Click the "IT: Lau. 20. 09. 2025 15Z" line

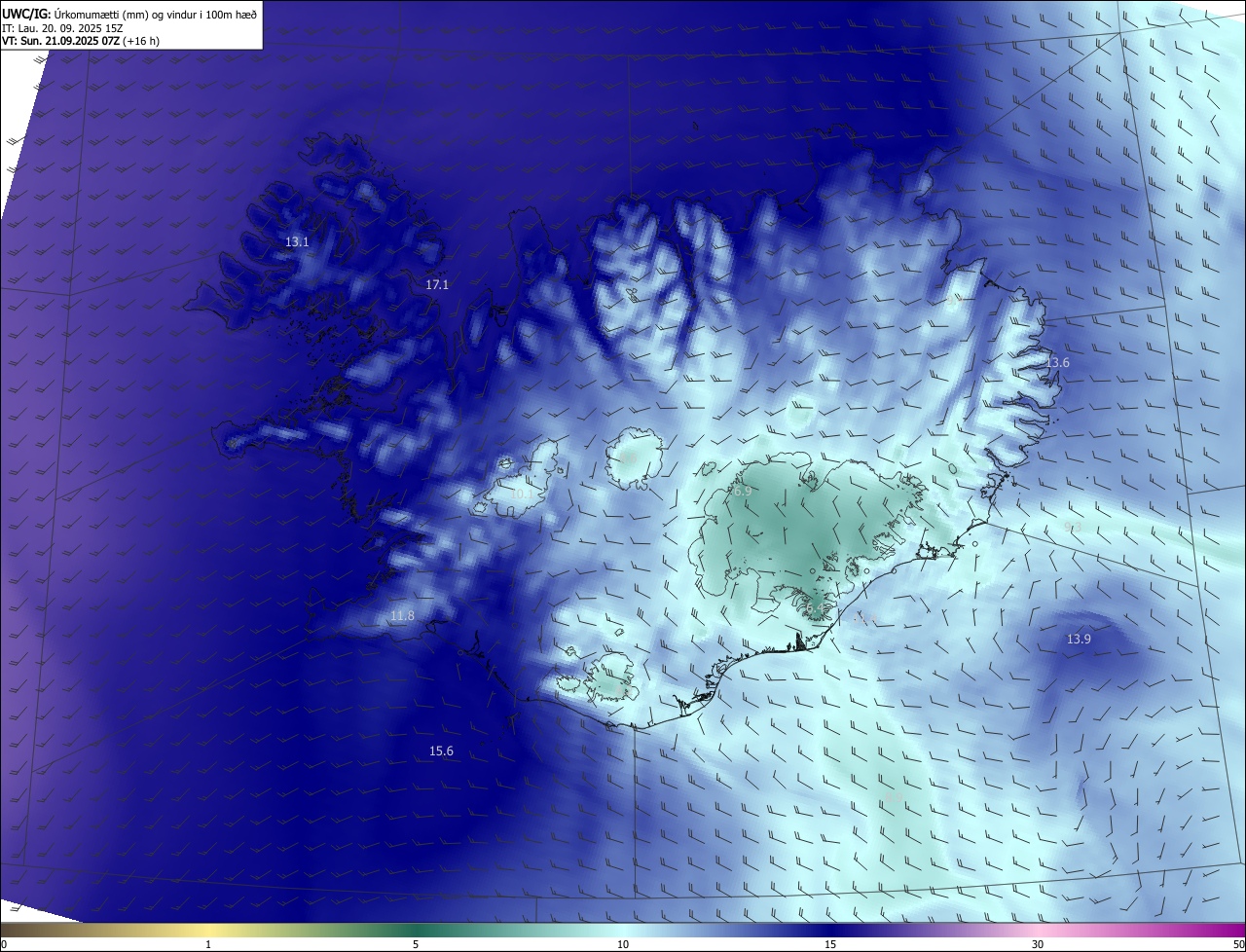point(62,27)
